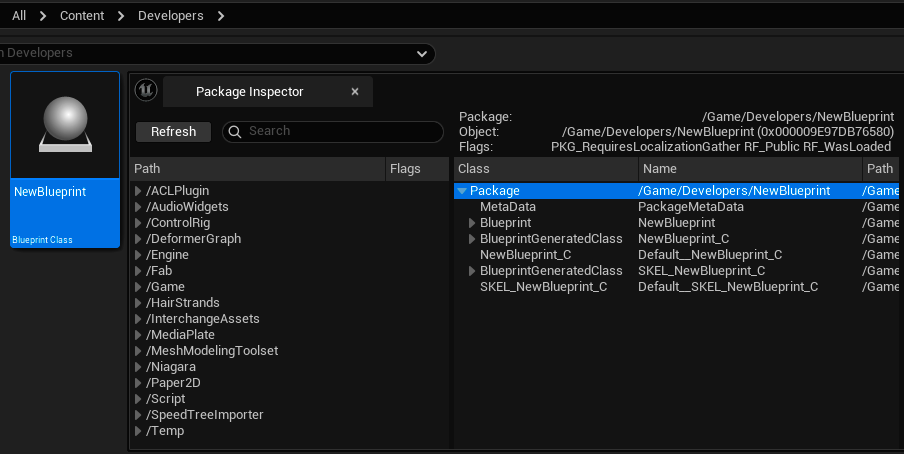Sort by the Class column header
The height and width of the screenshot is (454, 904).
pos(545,169)
